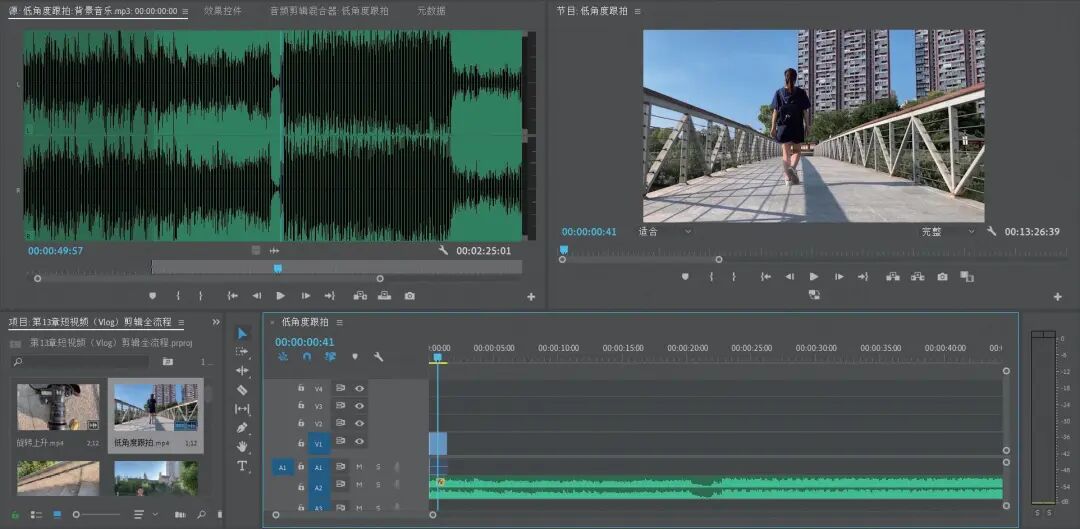Open Program monitor button editor plus
The image size is (1080, 529).
pyautogui.click(x=1057, y=297)
